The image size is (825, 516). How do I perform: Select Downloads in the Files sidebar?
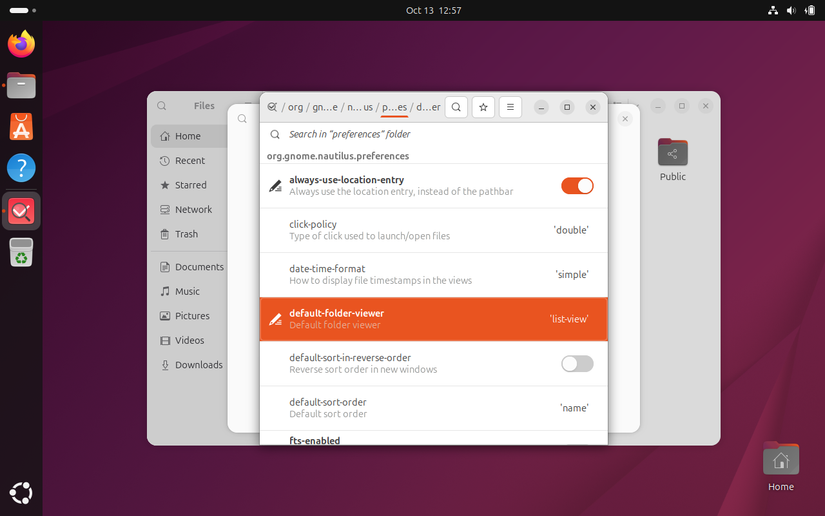pyautogui.click(x=198, y=365)
